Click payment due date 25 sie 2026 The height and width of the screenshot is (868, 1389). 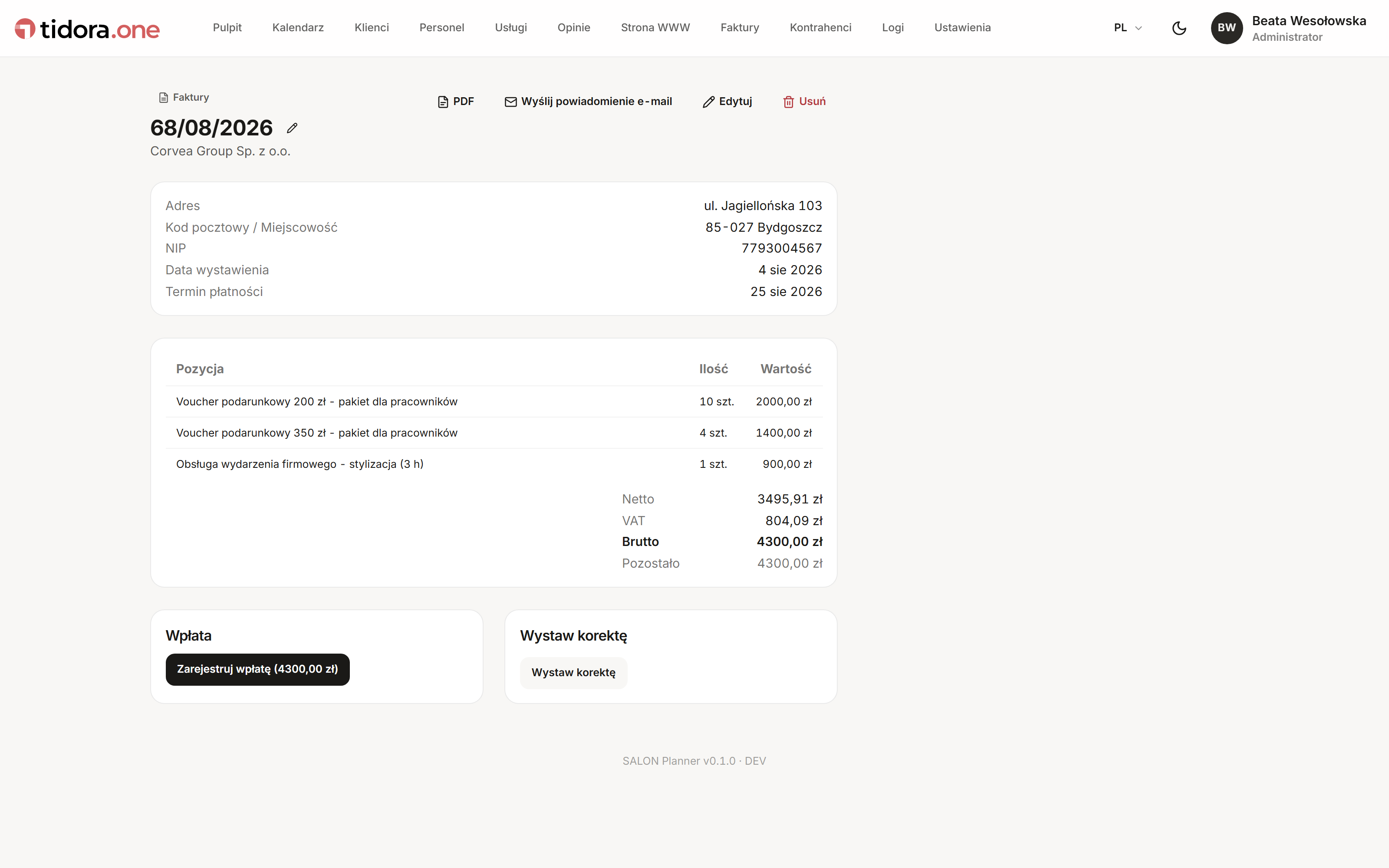tap(787, 292)
